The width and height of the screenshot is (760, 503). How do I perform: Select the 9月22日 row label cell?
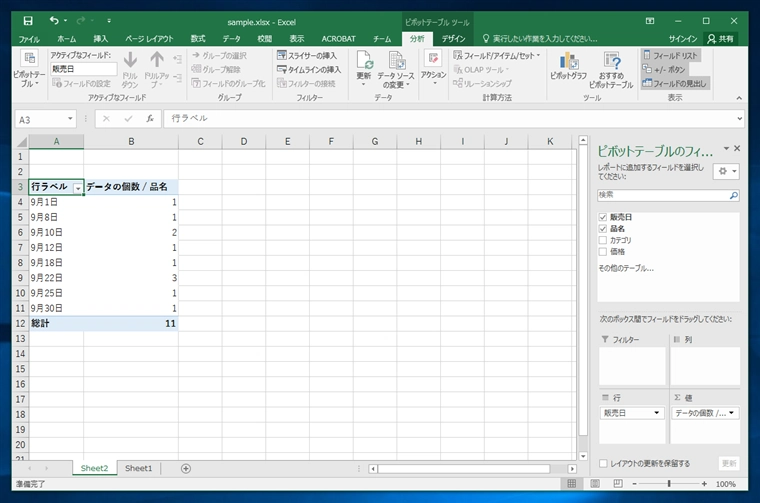(56, 278)
